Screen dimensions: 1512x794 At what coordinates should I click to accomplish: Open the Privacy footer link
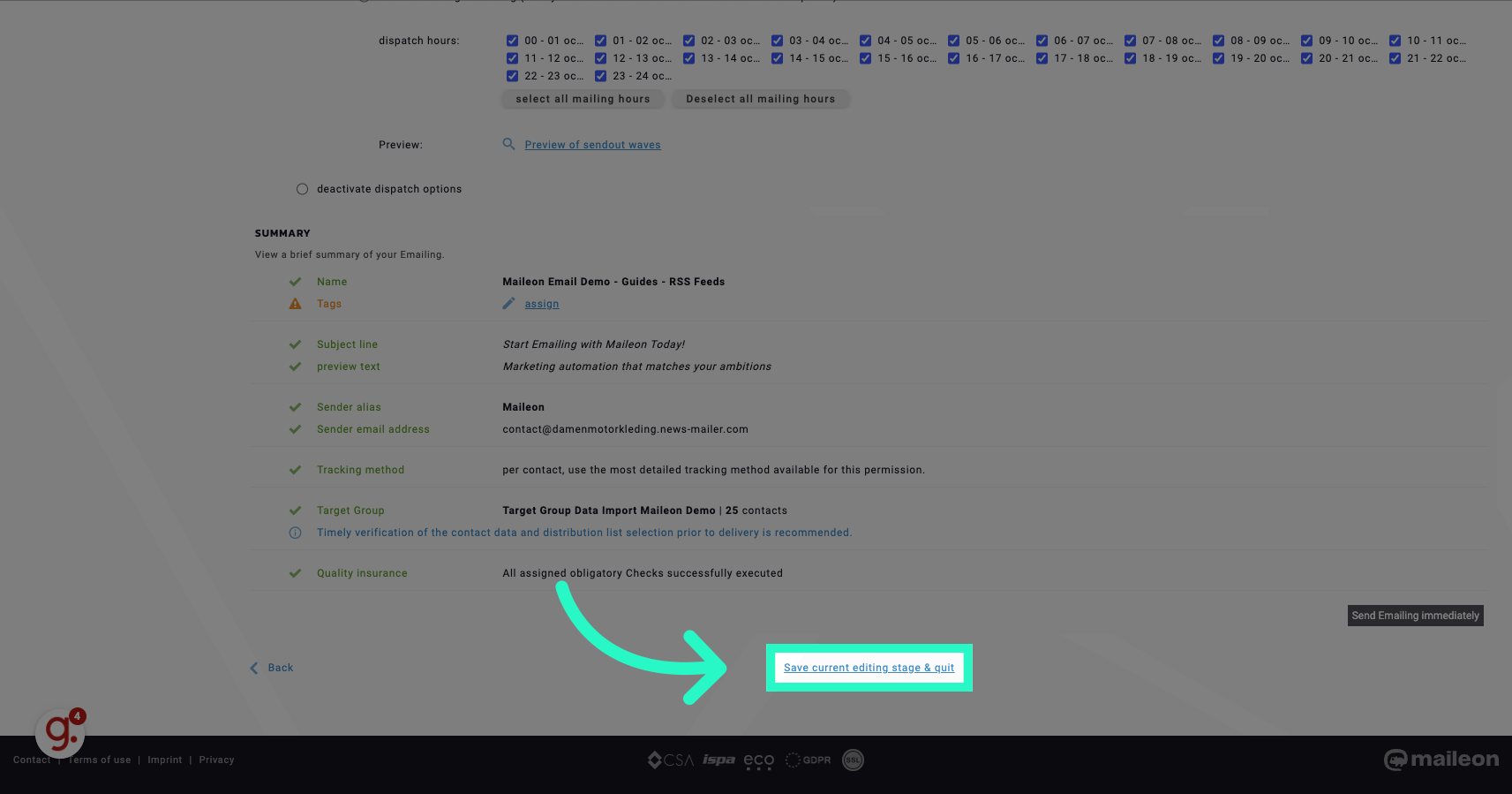216,760
